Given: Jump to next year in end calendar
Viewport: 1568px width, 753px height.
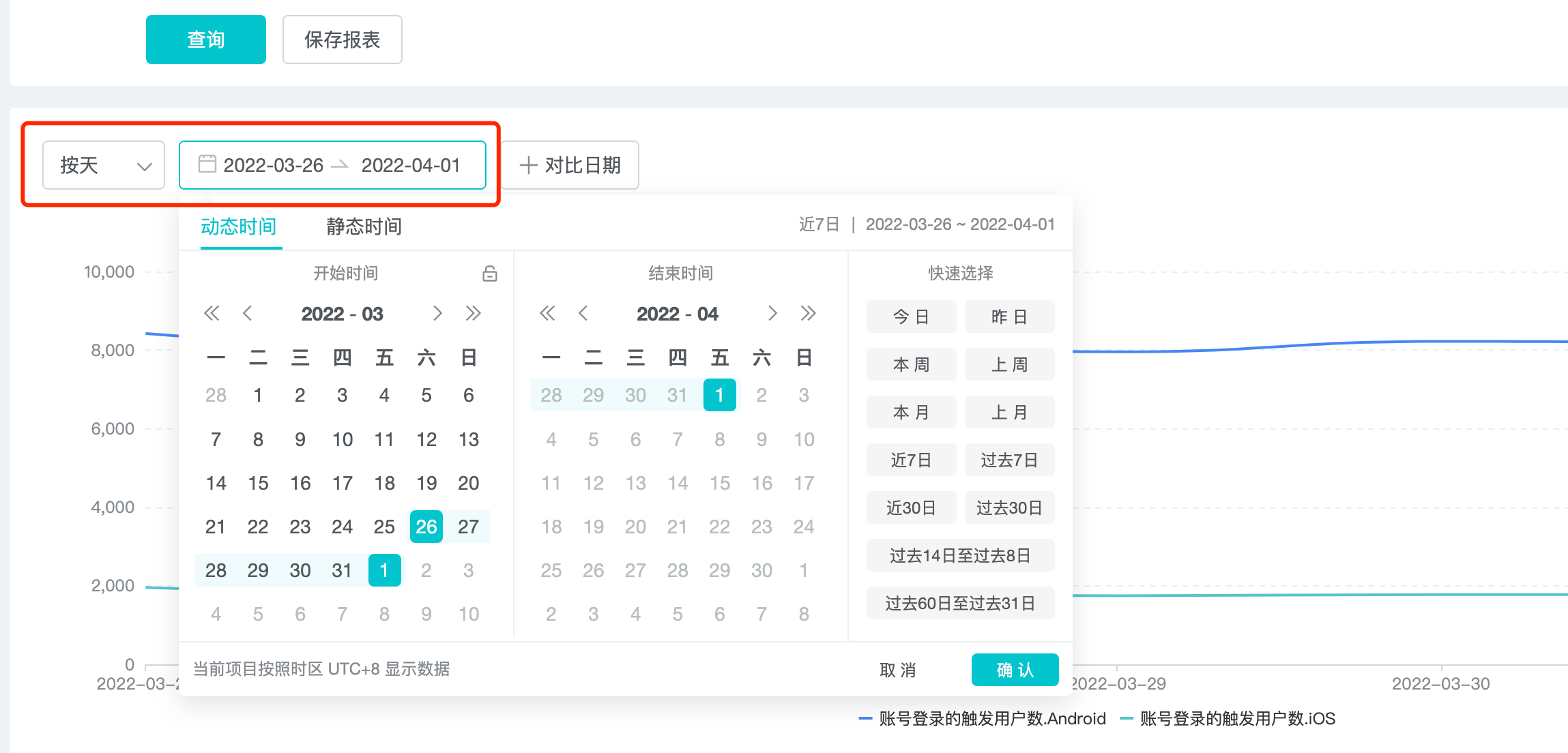Looking at the screenshot, I should [808, 314].
